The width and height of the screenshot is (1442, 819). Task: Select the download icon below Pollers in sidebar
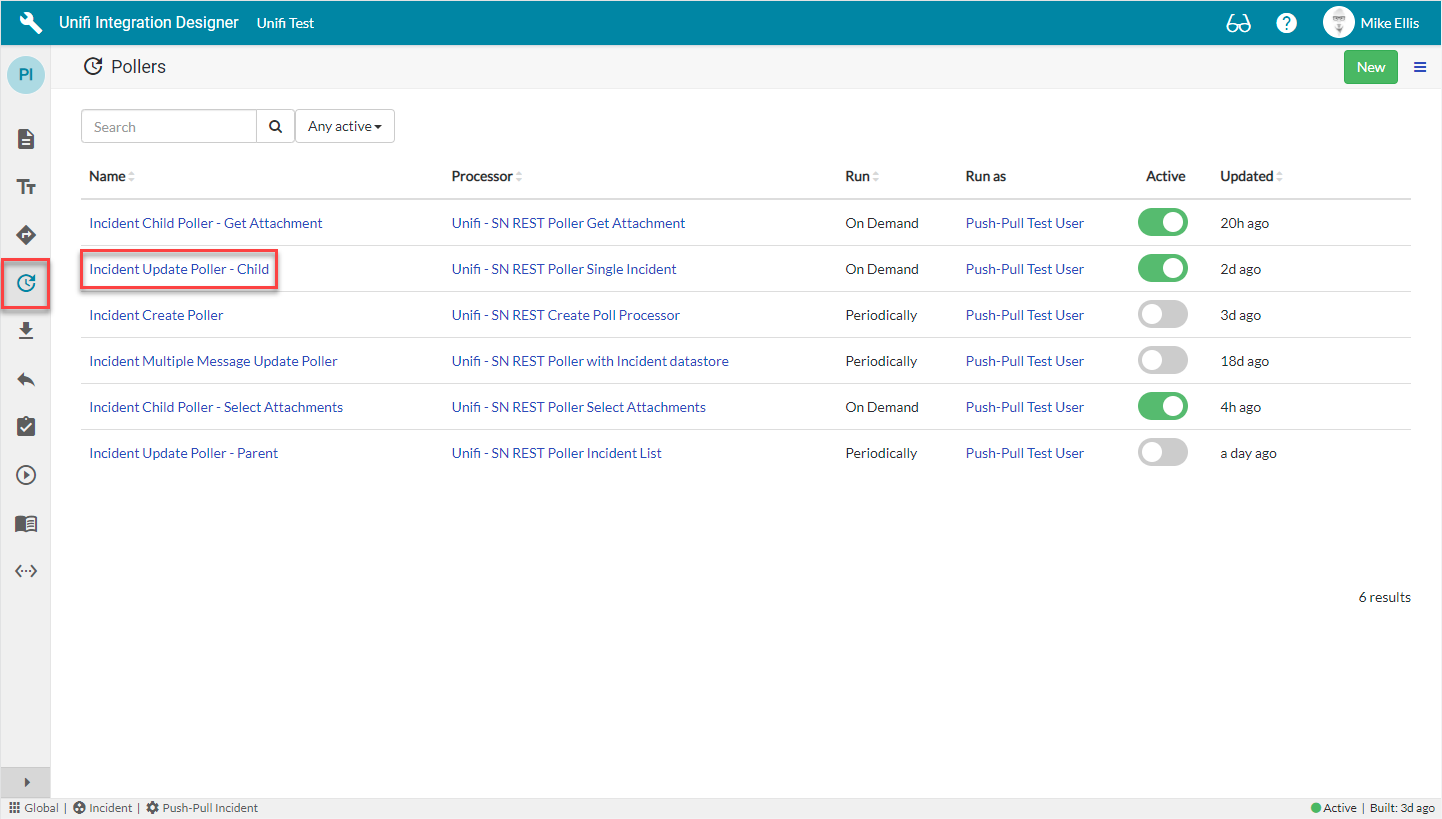click(25, 330)
